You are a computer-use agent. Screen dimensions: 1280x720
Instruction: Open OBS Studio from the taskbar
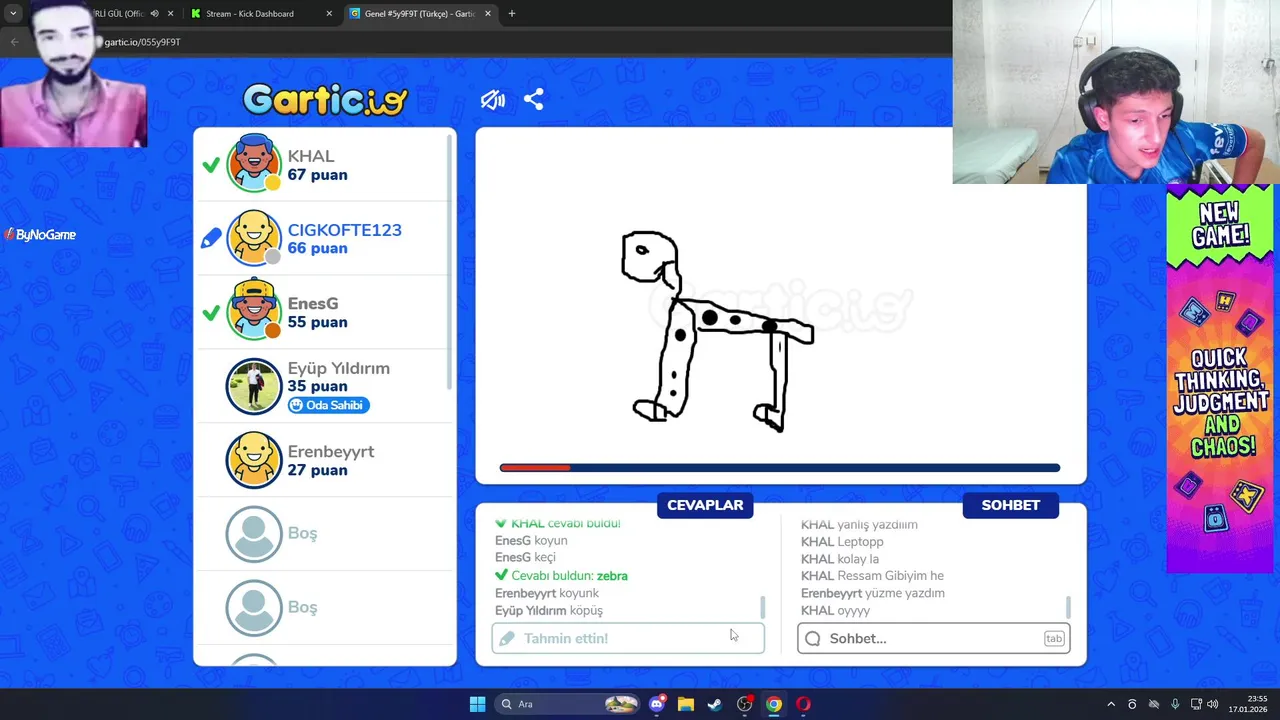click(744, 704)
